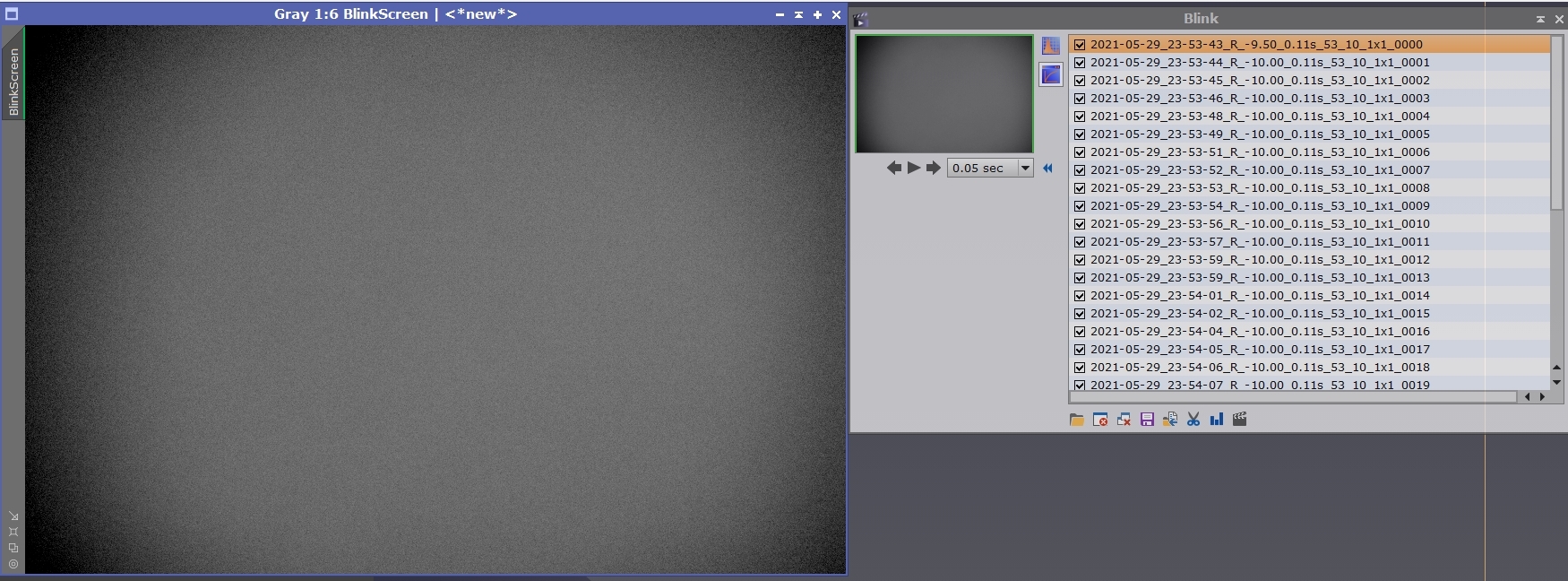Click the close selected images icon

point(1100,420)
